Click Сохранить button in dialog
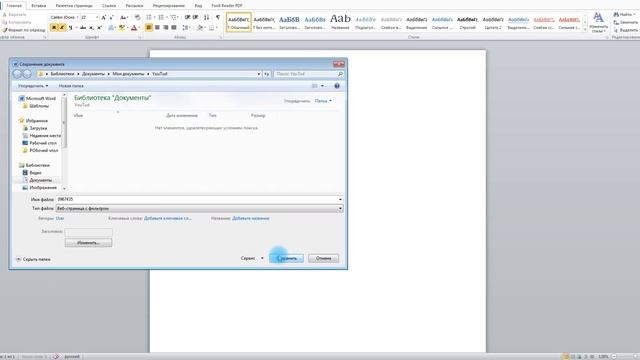Image resolution: width=640 pixels, height=360 pixels. coord(287,258)
